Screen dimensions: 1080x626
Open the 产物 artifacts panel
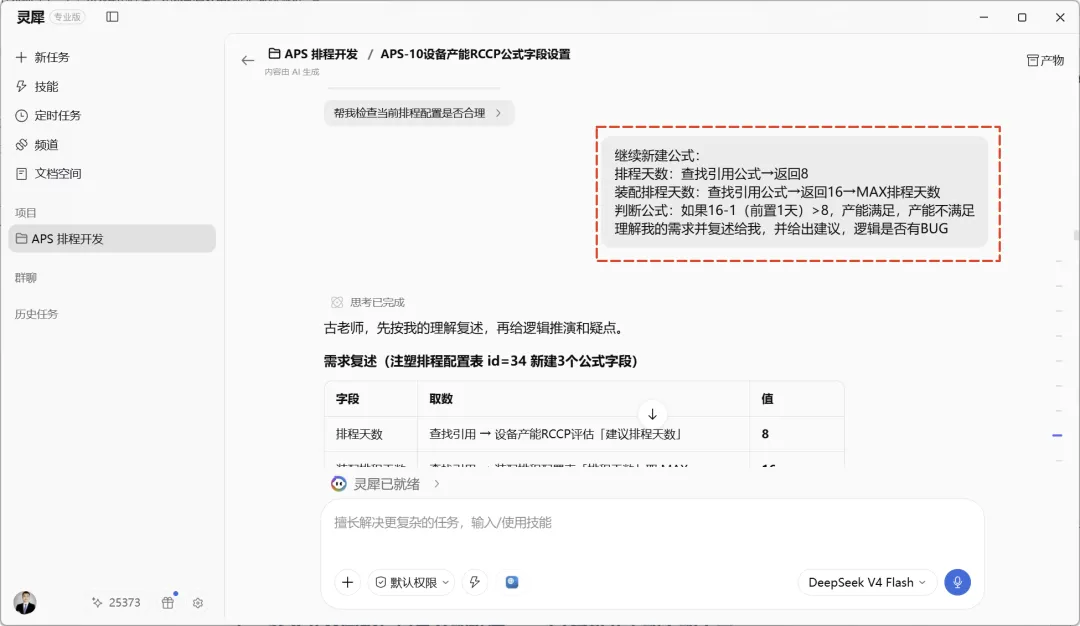pos(1045,60)
